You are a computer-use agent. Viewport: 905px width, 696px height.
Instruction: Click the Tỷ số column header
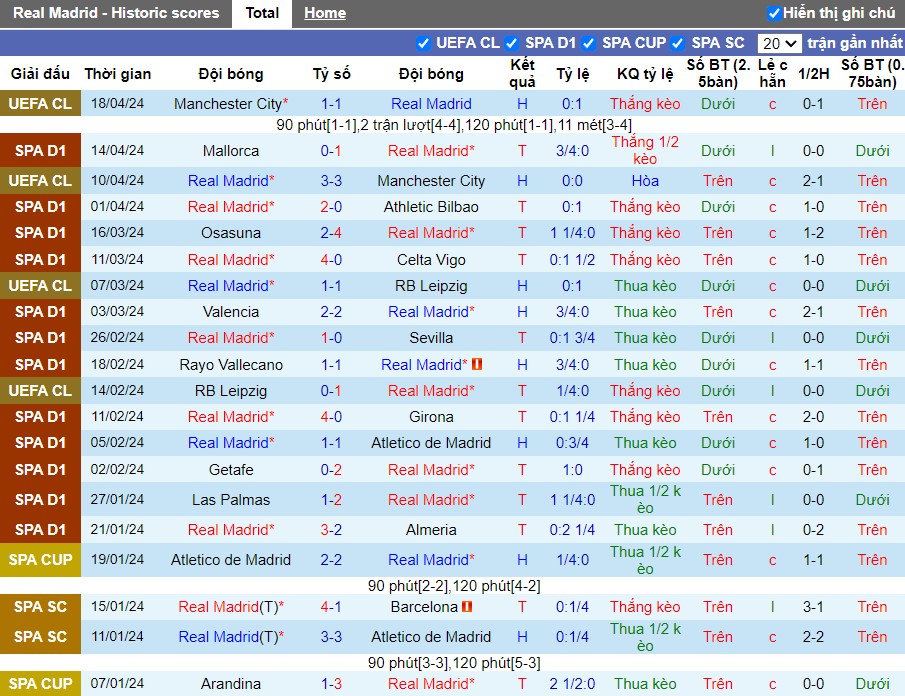pos(332,74)
